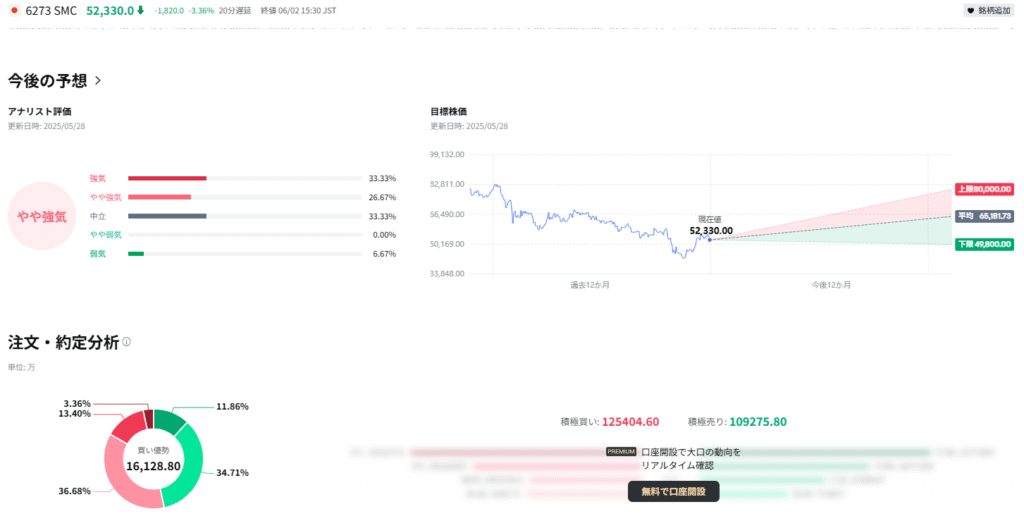Click the 買い優勢 donut chart center
This screenshot has height=521, width=1024.
coord(153,460)
